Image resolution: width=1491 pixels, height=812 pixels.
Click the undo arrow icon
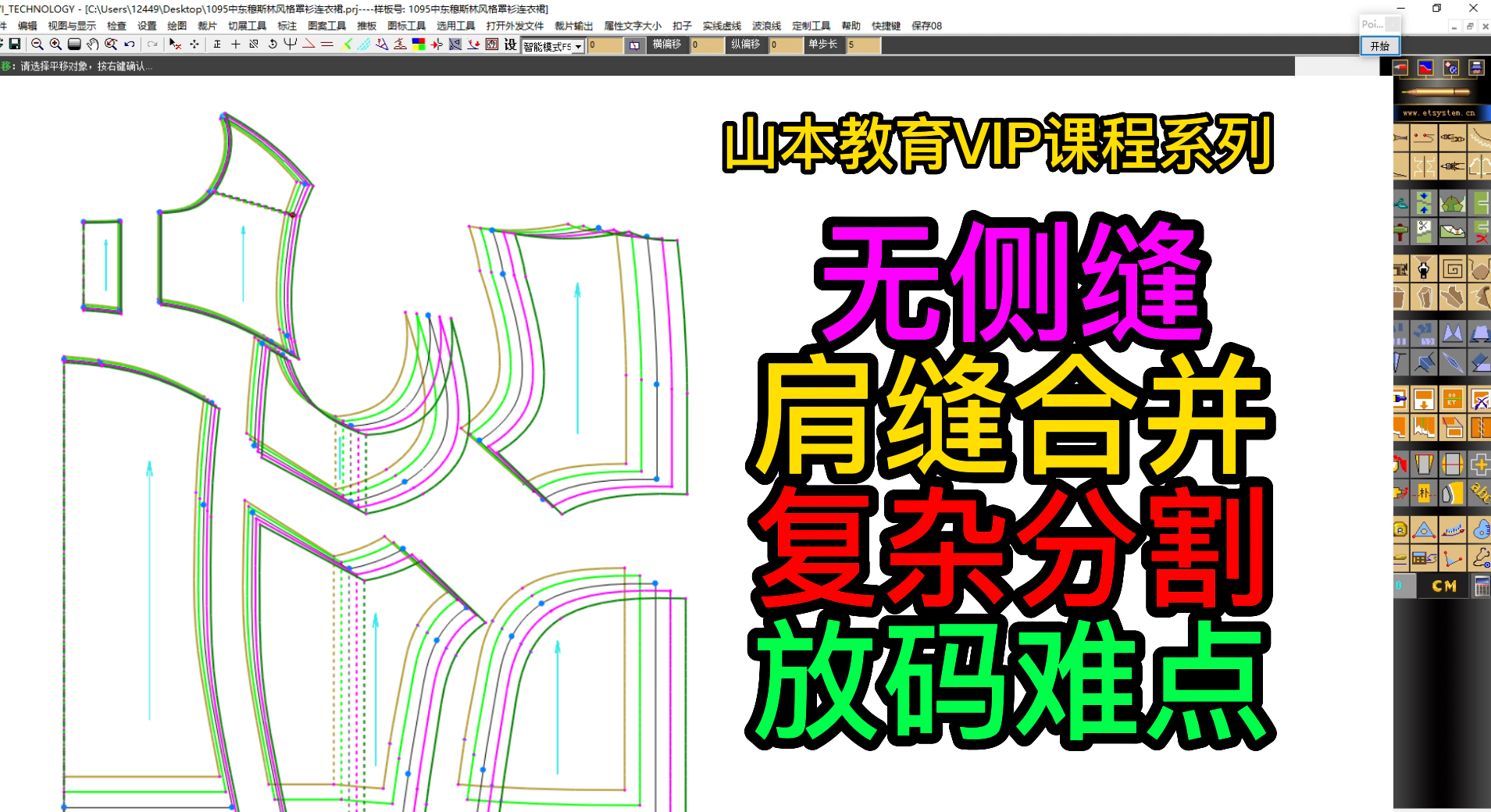click(130, 45)
